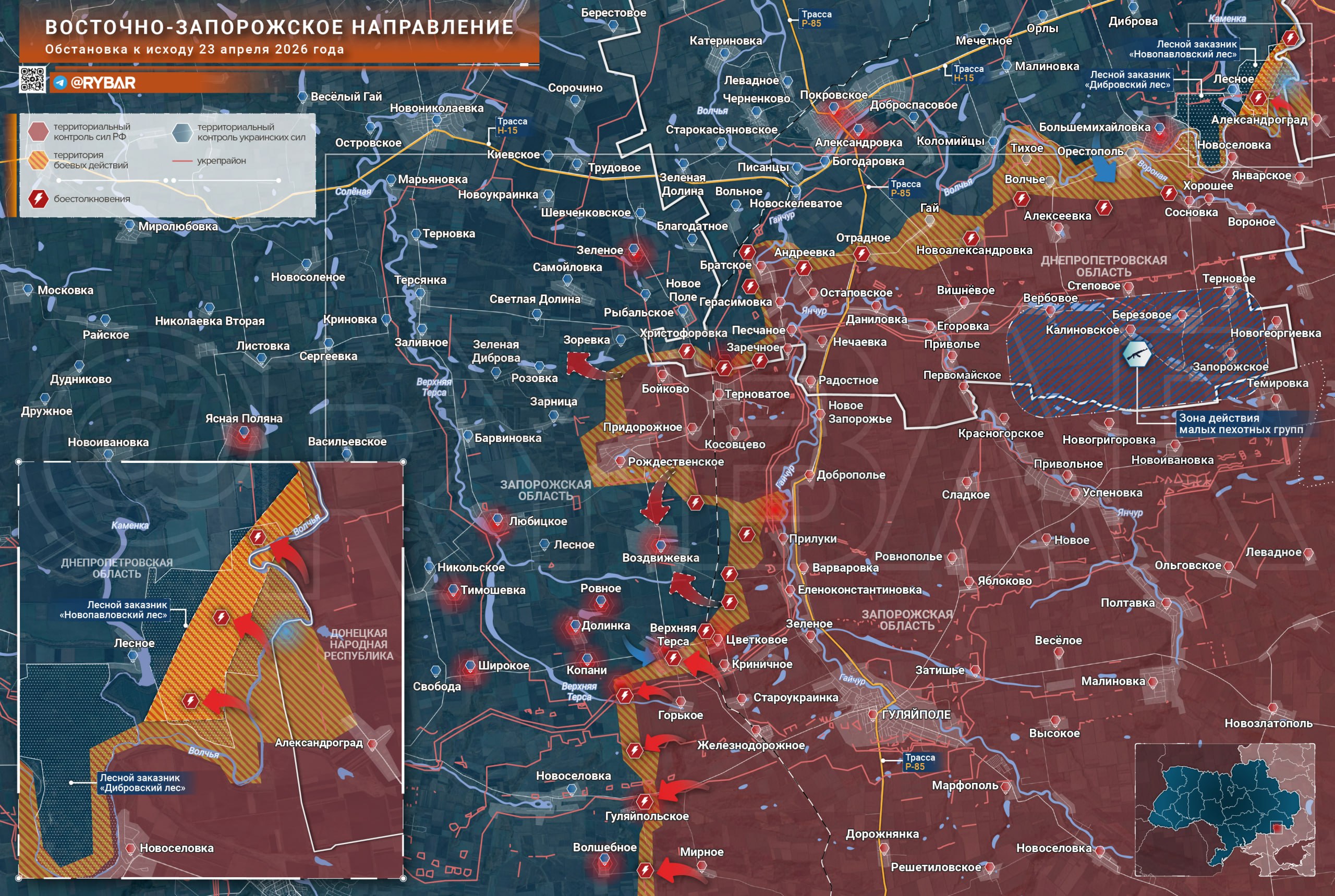The width and height of the screenshot is (1335, 896).
Task: Click the @RYBAR channel name
Action: pos(103,83)
